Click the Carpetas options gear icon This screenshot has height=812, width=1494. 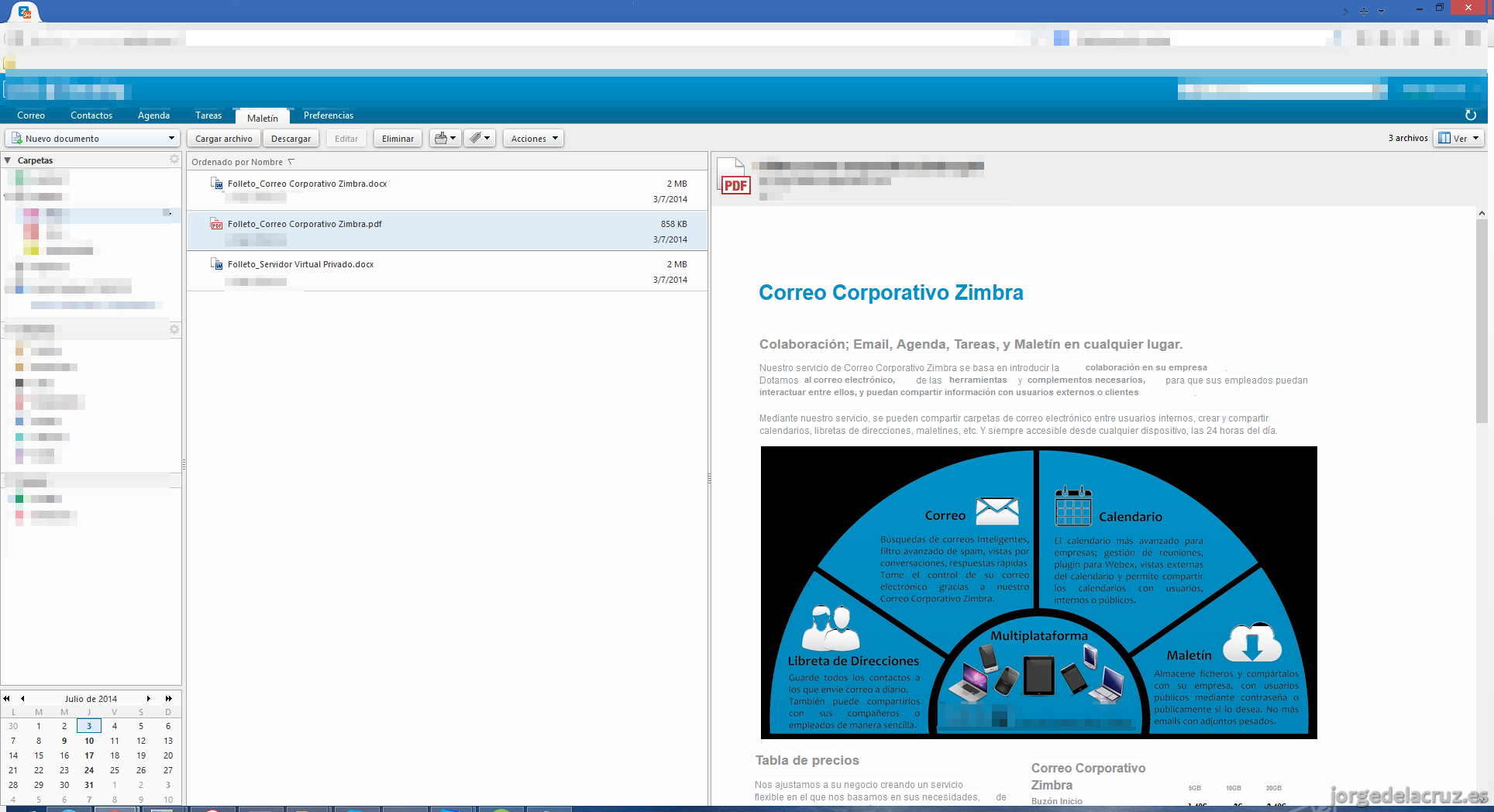pos(174,160)
